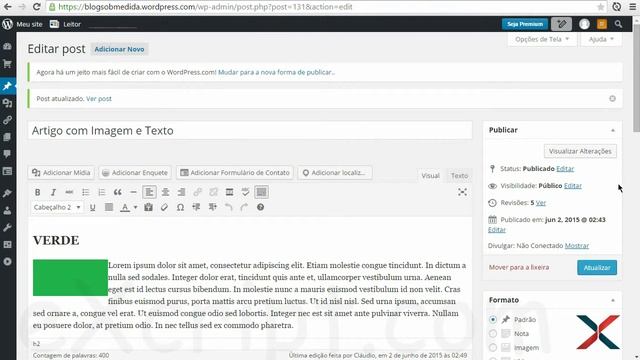Insert a bulleted list
Viewport: 640px width, 360px height.
pyautogui.click(x=85, y=192)
